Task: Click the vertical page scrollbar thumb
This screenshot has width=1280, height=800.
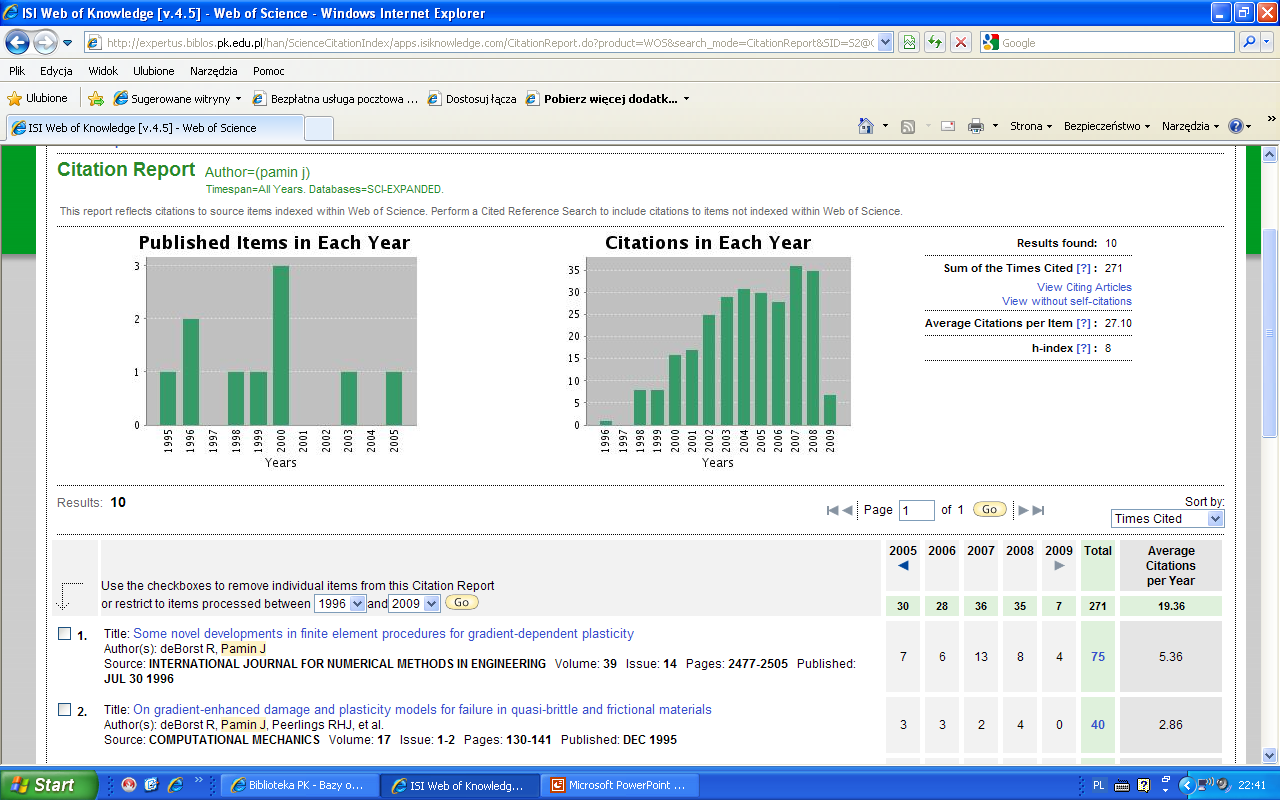Action: coord(1269,333)
